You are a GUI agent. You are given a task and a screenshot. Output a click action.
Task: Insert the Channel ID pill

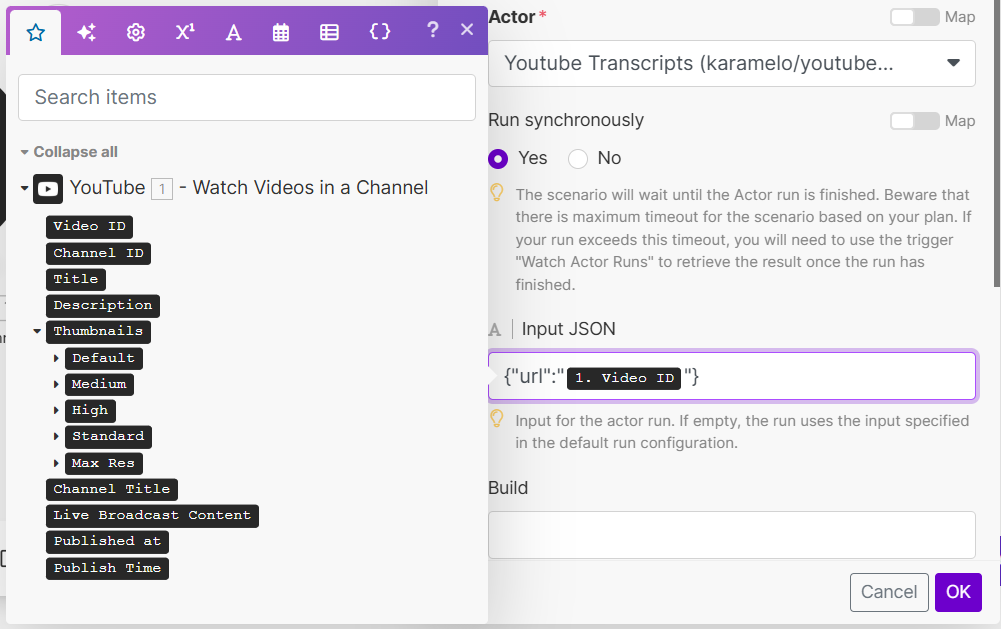[x=98, y=254]
